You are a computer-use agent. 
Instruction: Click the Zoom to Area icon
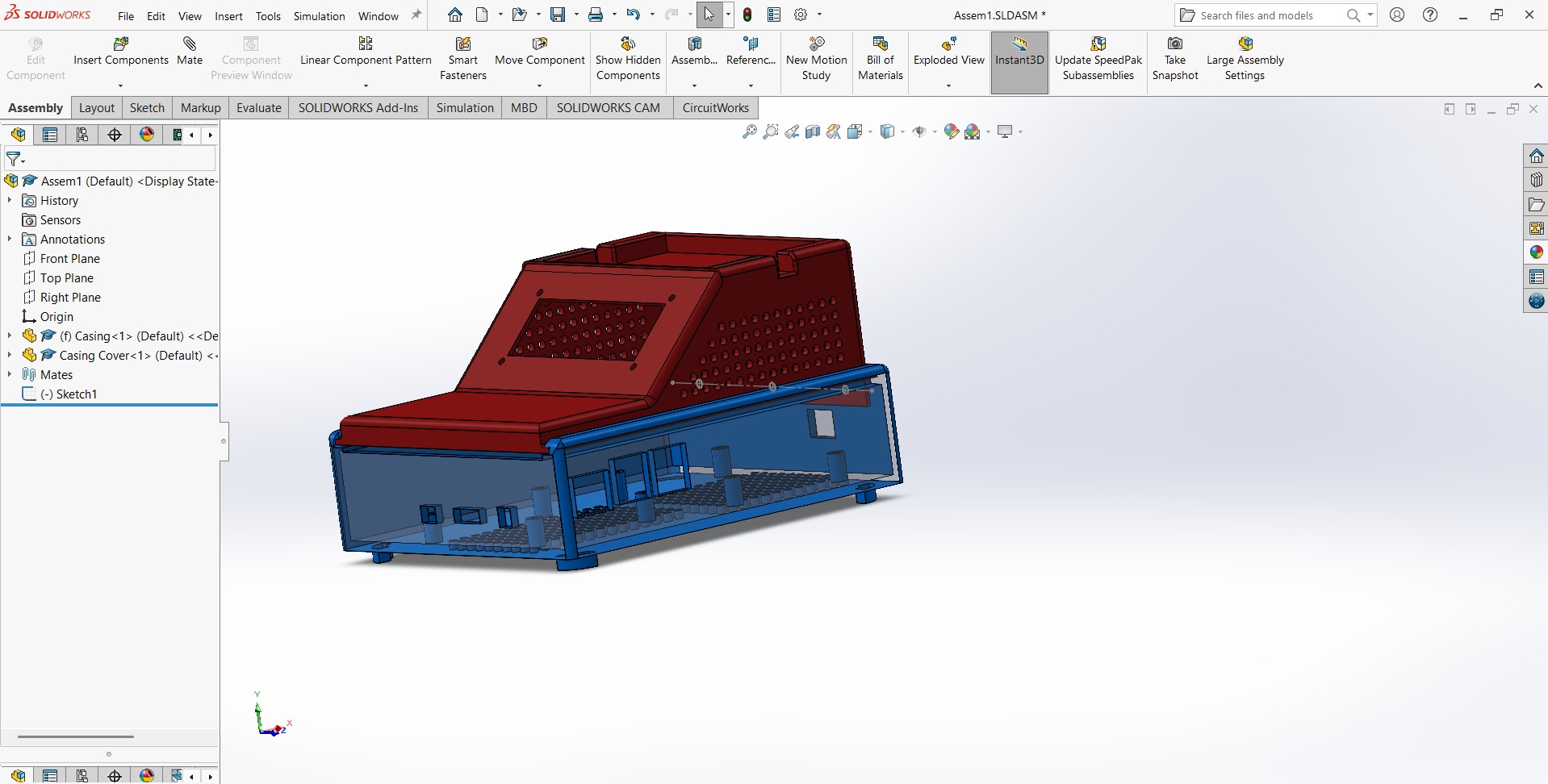click(x=771, y=131)
